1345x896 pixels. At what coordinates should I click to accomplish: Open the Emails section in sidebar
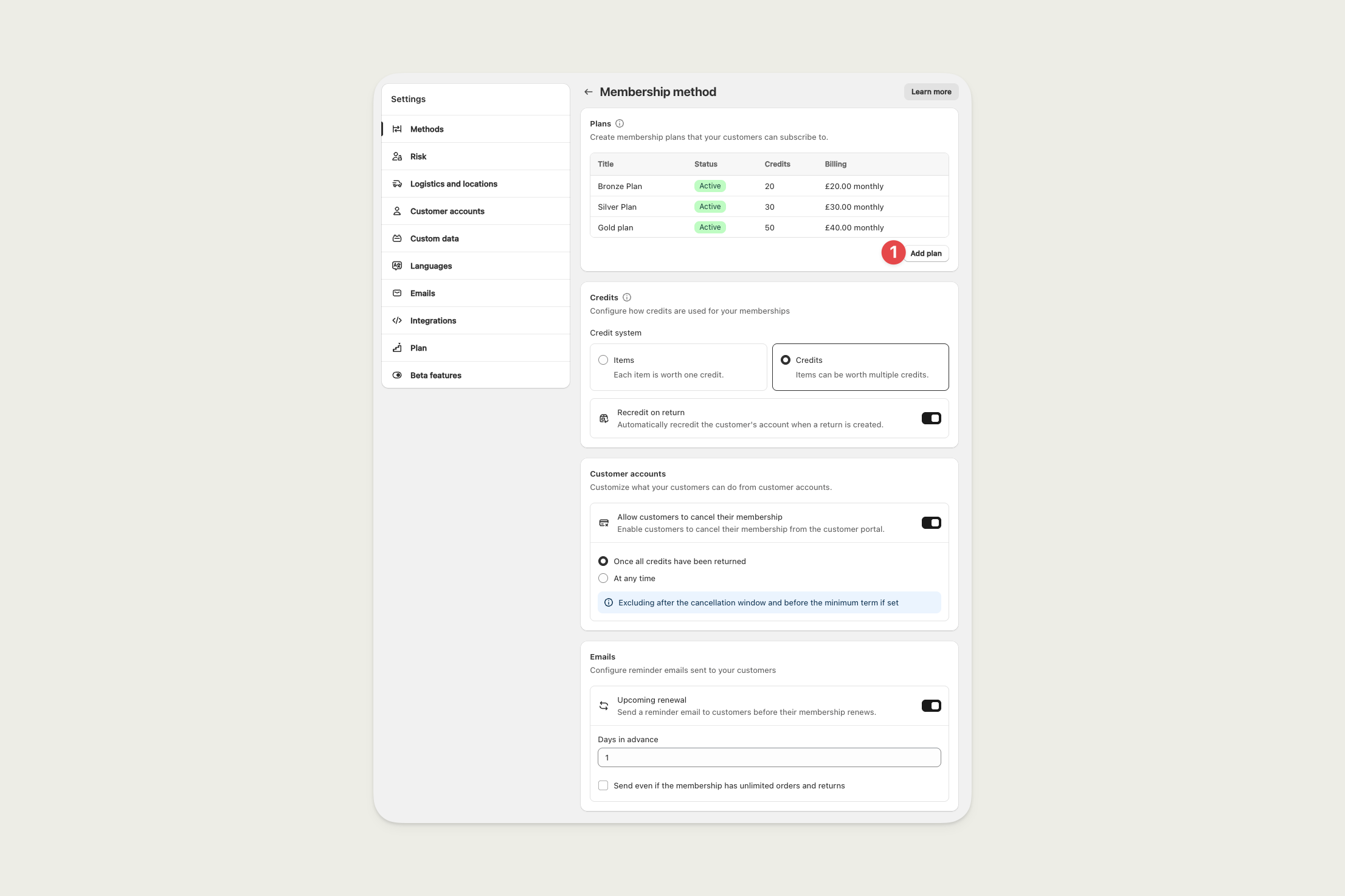point(423,293)
